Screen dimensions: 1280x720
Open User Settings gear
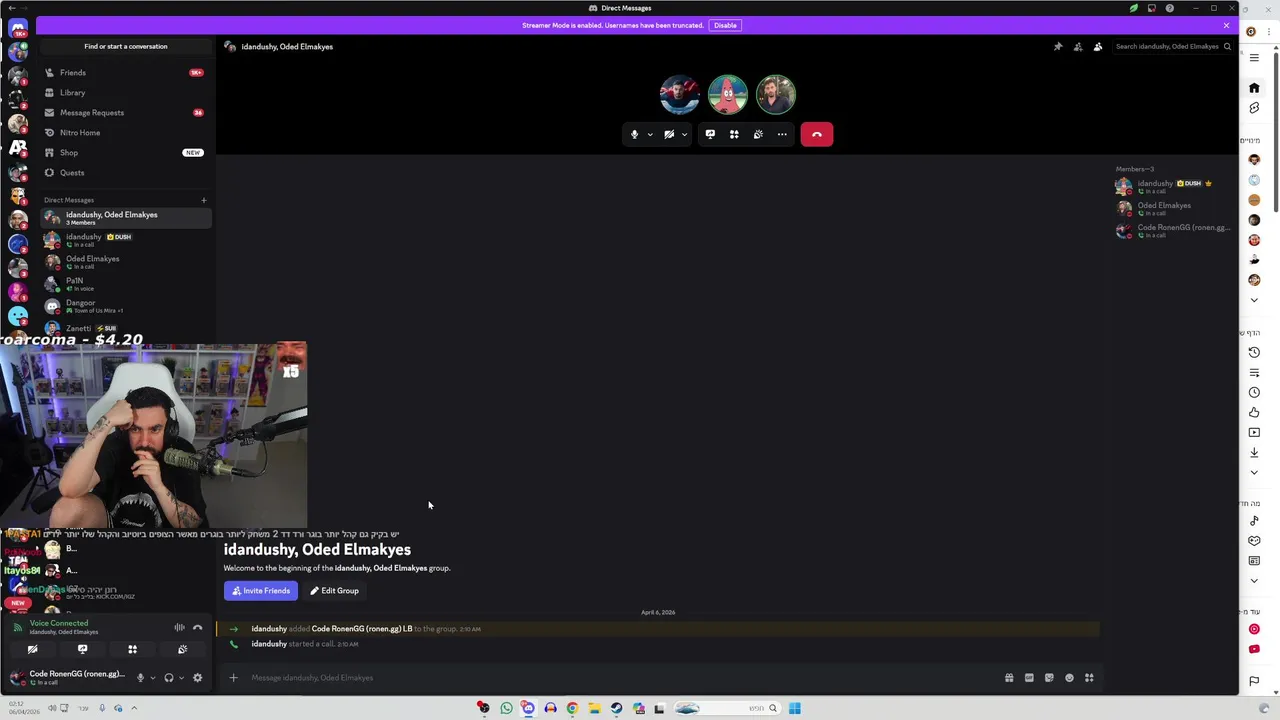[x=197, y=678]
